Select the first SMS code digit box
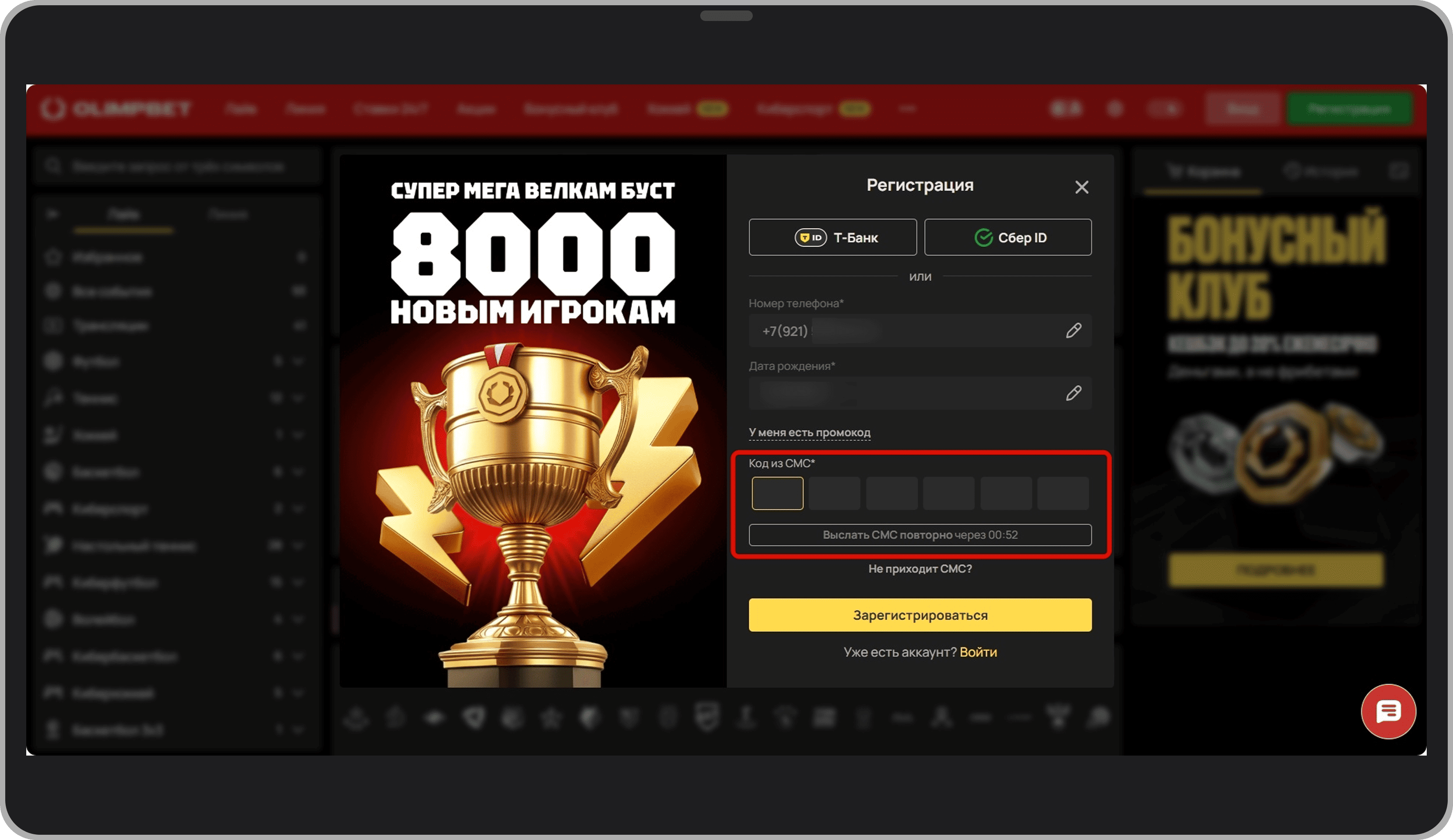Viewport: 1453px width, 840px height. (777, 493)
